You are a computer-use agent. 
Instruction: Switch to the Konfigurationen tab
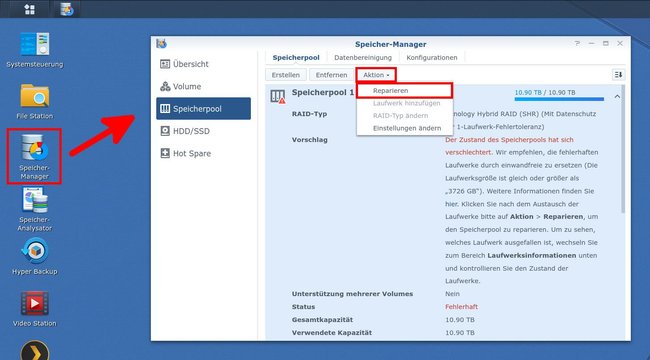click(x=432, y=58)
